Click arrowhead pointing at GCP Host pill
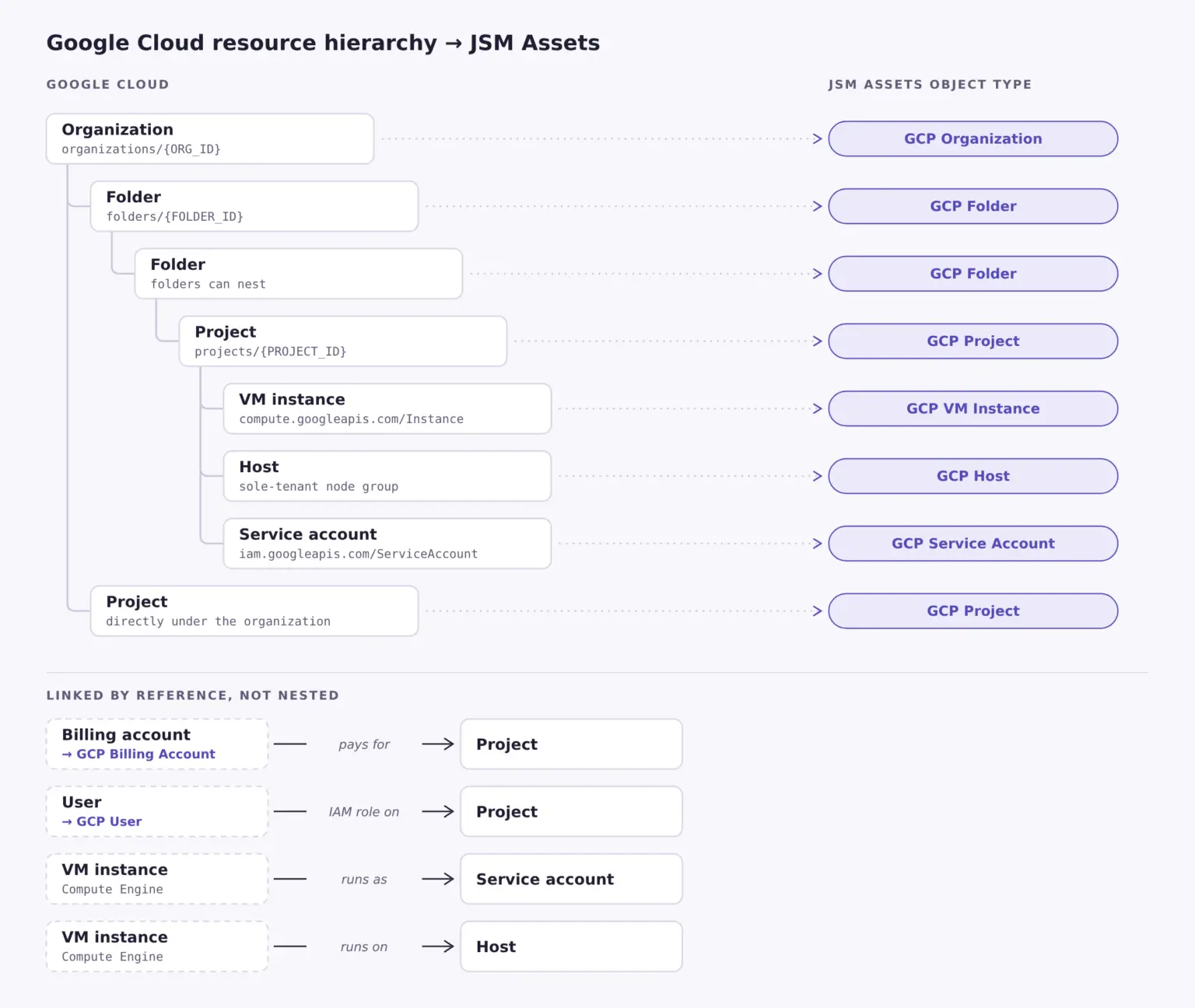The width and height of the screenshot is (1195, 1008). click(x=818, y=476)
